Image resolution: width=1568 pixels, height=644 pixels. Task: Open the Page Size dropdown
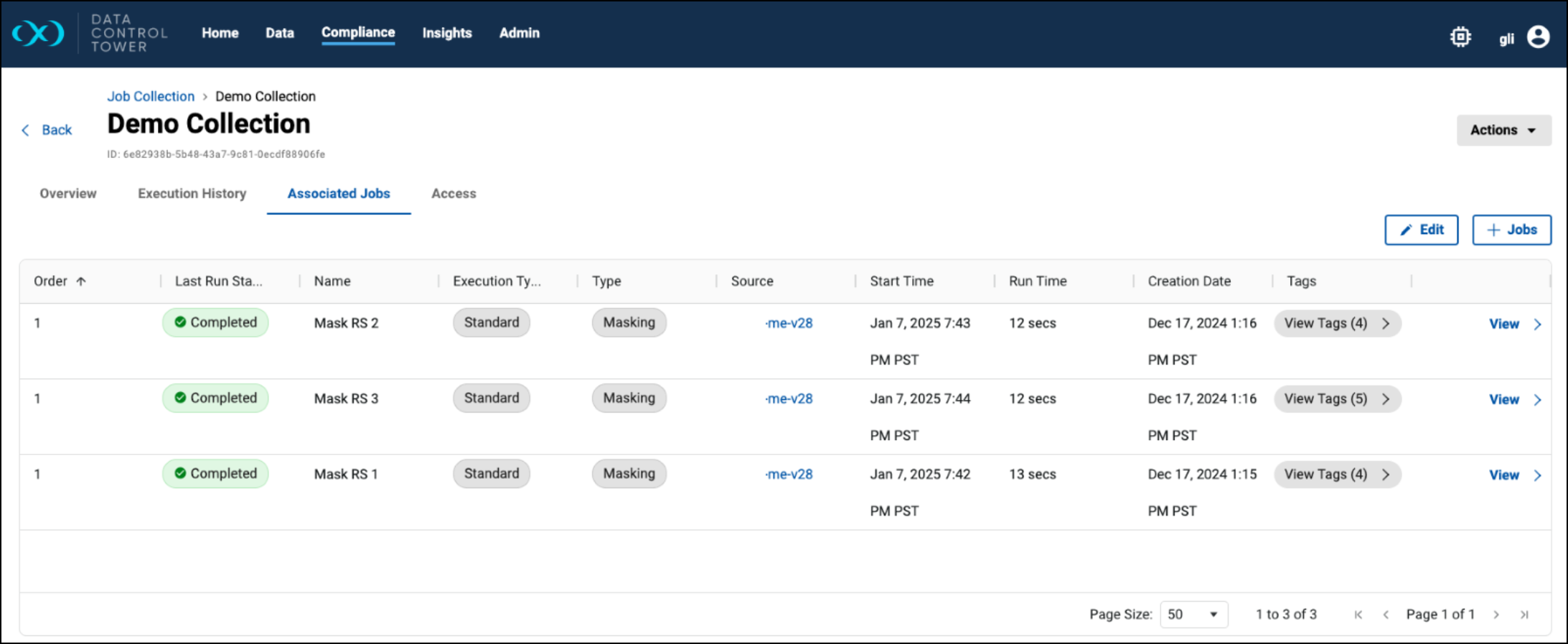point(1193,615)
